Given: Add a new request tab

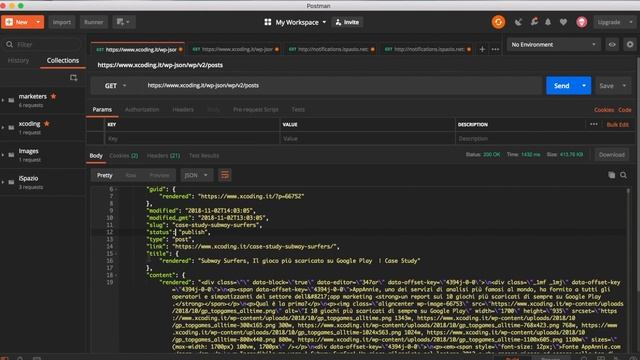Looking at the screenshot, I should [x=482, y=49].
